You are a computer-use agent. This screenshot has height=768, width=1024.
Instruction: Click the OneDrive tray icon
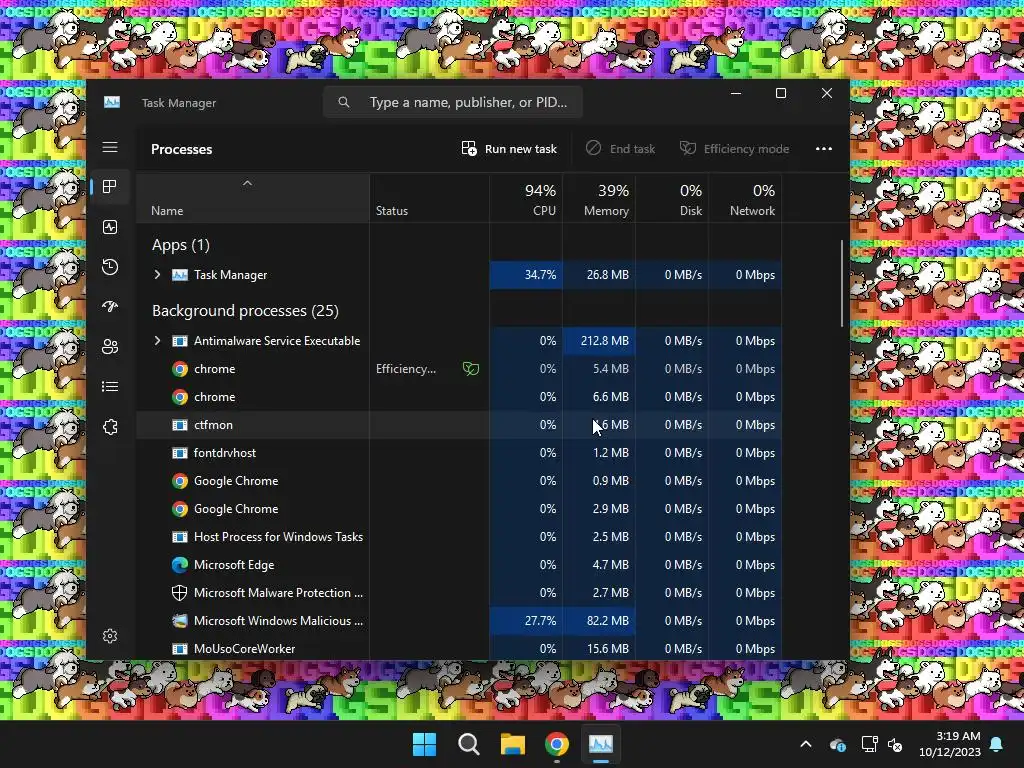click(838, 744)
